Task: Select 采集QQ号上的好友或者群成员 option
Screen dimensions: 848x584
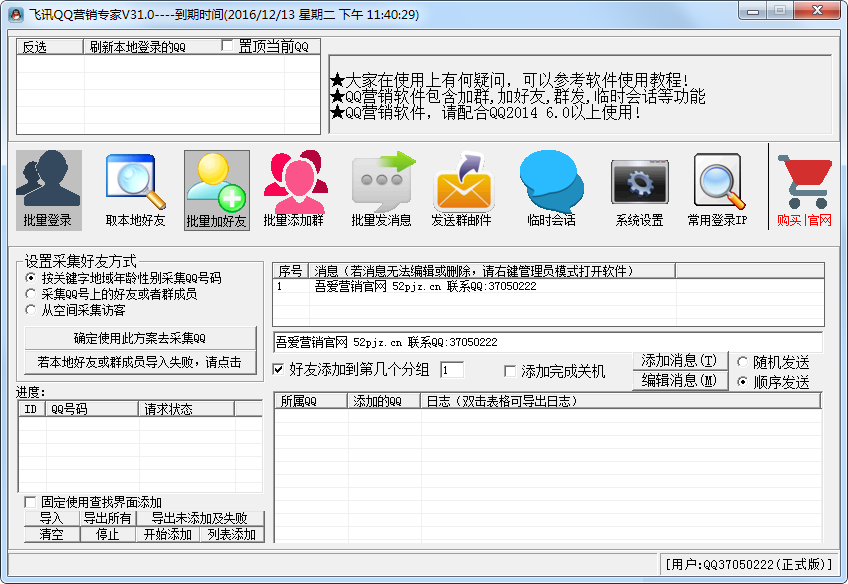Action: [x=31, y=294]
